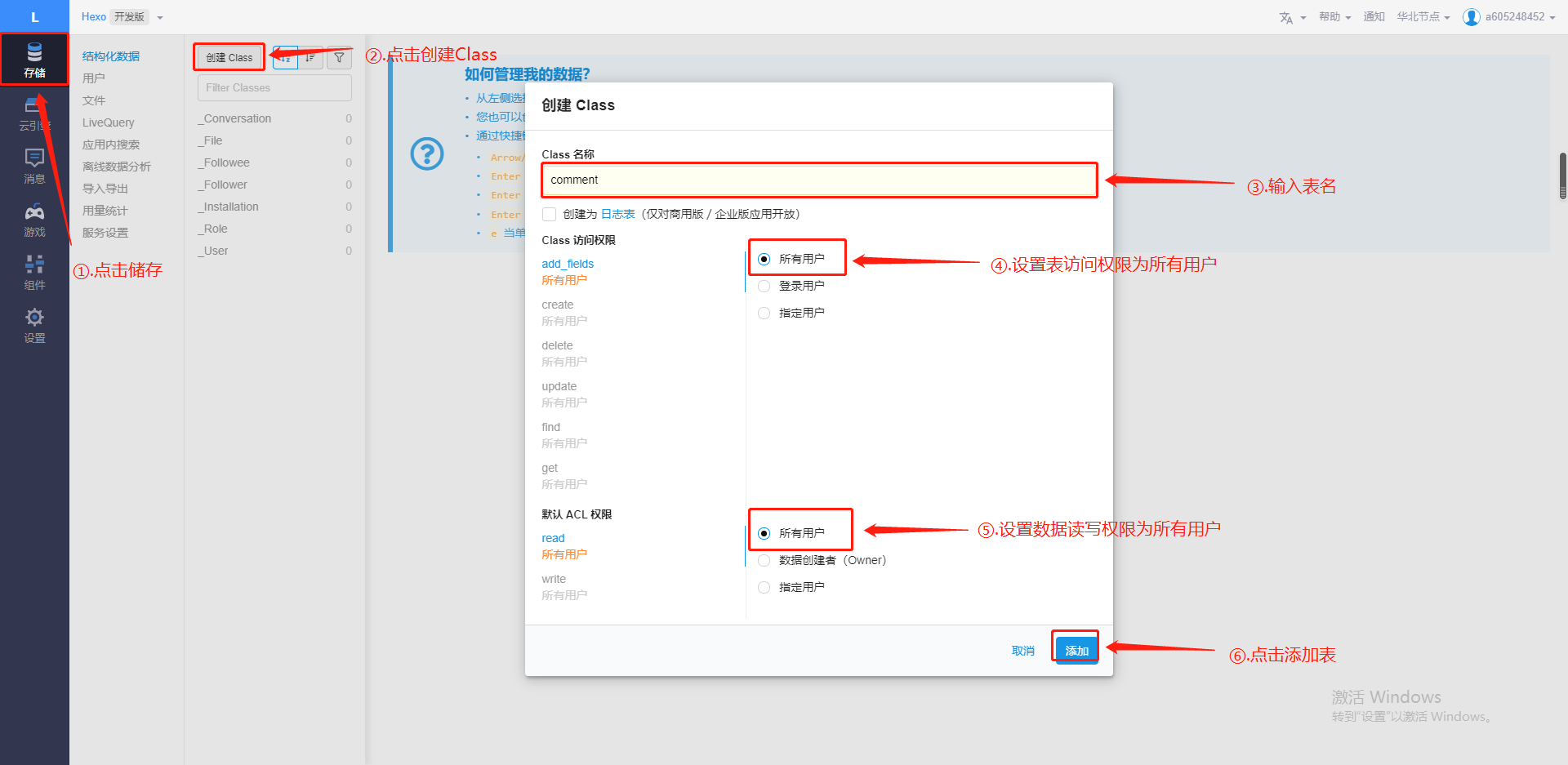Select 登录用户 radio for Class access
1568x765 pixels.
[764, 286]
